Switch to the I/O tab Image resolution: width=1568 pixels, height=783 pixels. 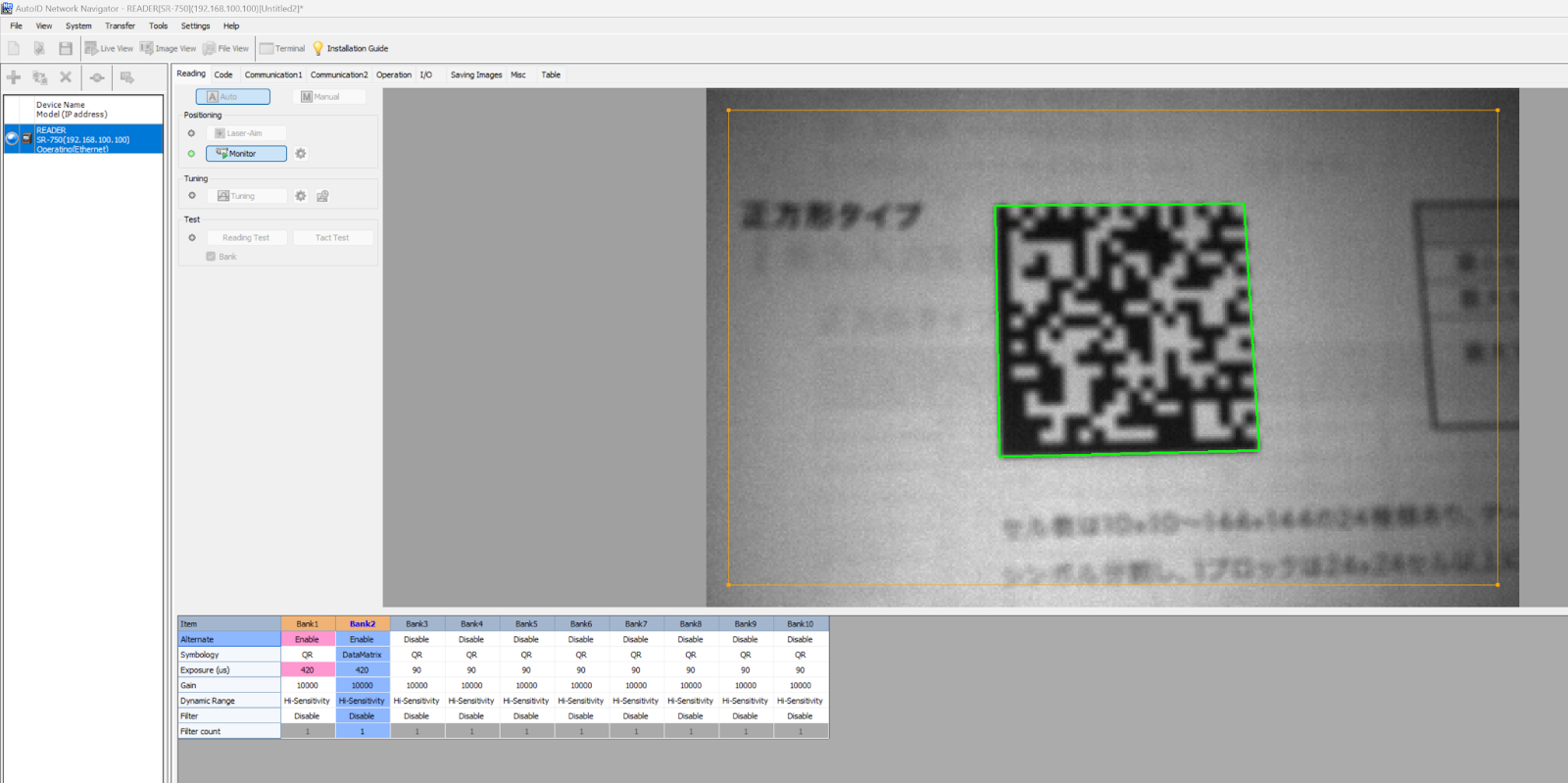426,74
